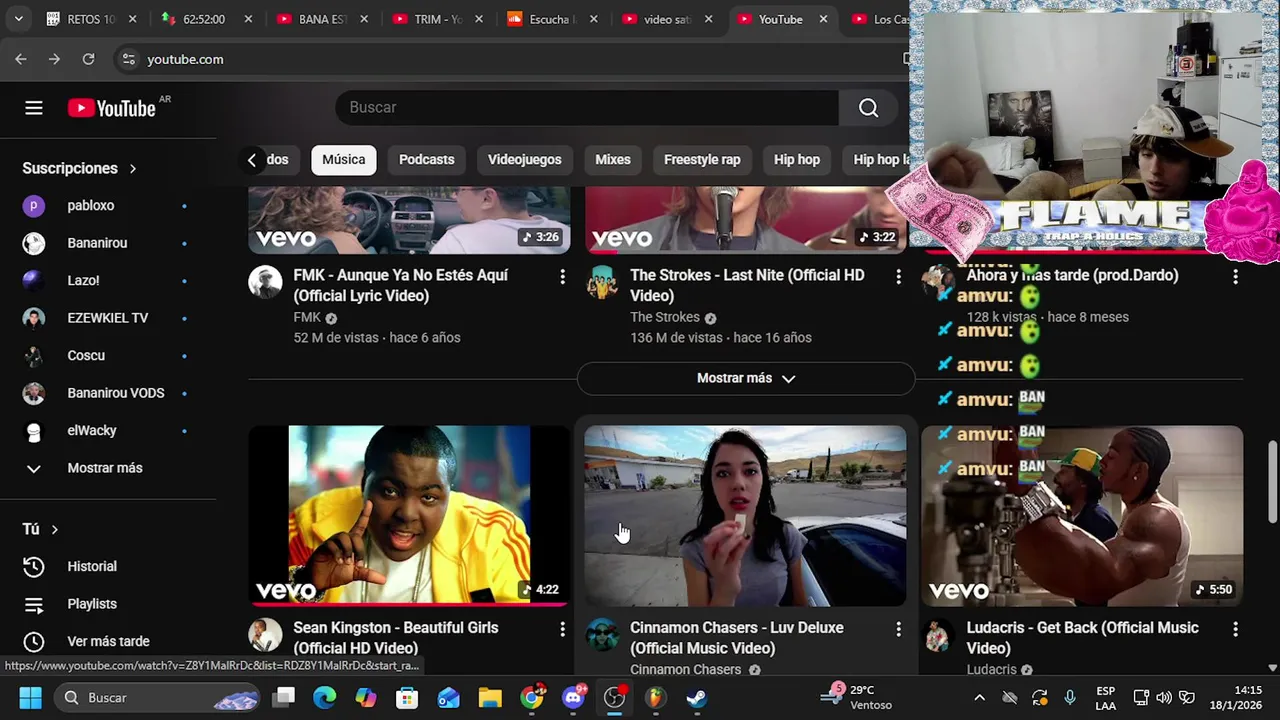
Task: Switch to the video sat tab
Action: tap(666, 19)
